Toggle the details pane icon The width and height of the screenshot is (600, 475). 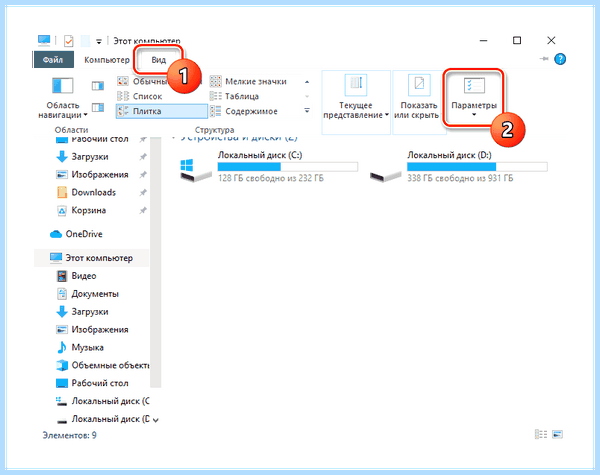coord(98,108)
